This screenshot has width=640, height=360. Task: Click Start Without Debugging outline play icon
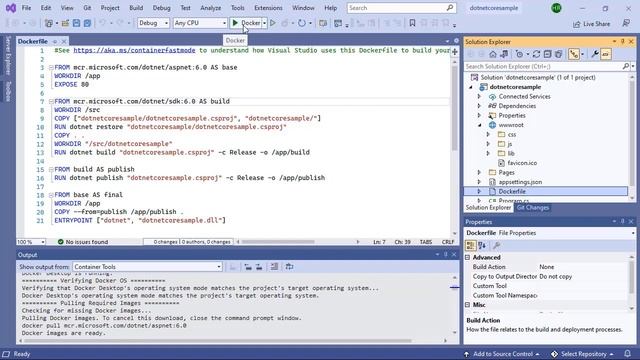(x=273, y=23)
